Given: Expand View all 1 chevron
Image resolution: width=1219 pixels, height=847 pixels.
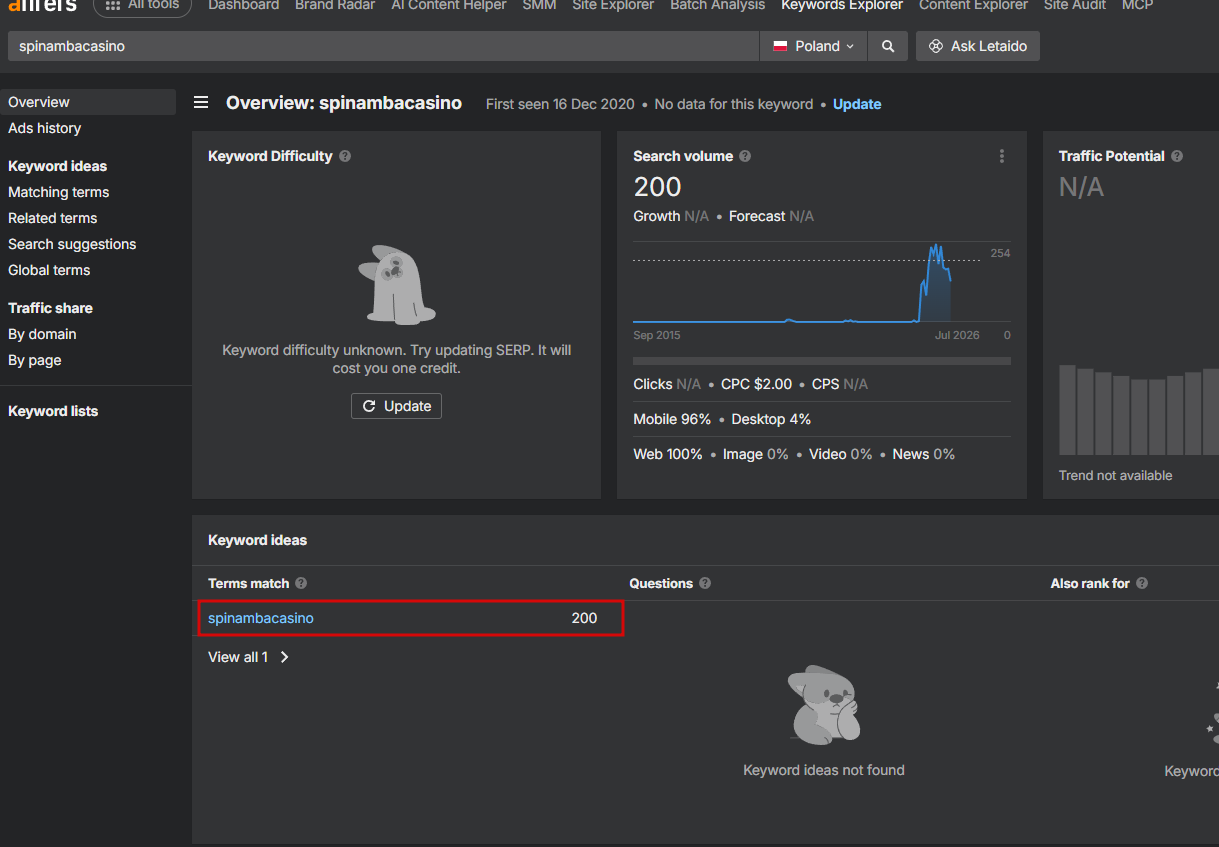Looking at the screenshot, I should pos(285,657).
